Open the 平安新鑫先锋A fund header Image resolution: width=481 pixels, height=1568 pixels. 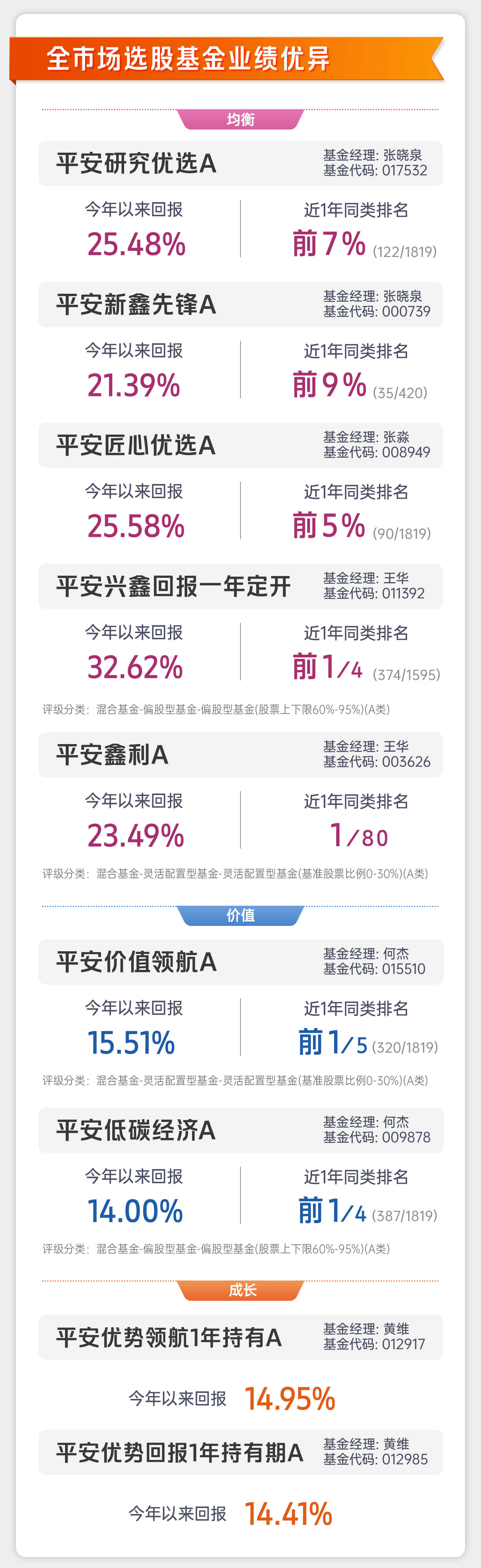(240, 304)
